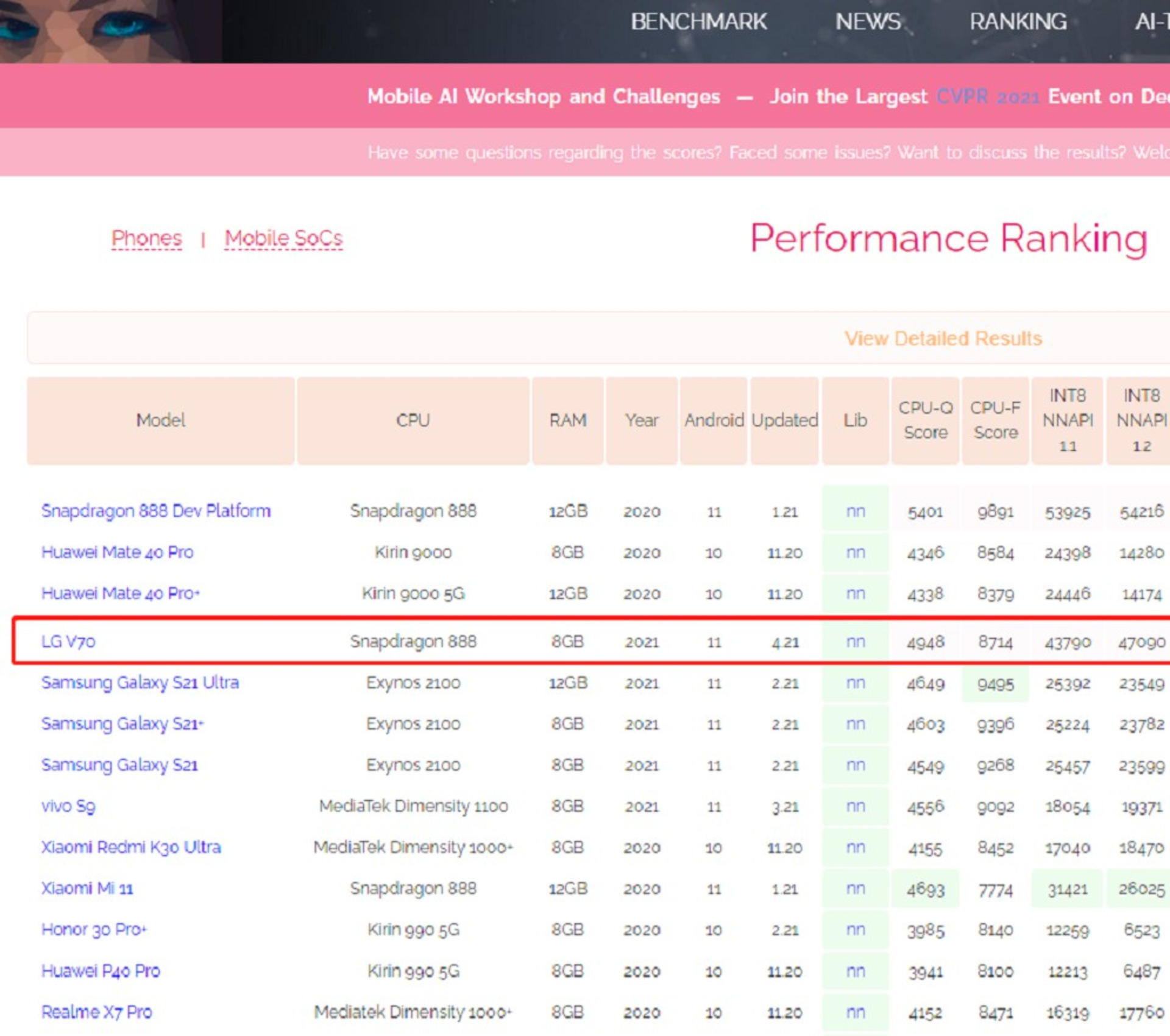The image size is (1170, 1036).
Task: Open the Honor 30 Pro+ link
Action: tap(94, 929)
